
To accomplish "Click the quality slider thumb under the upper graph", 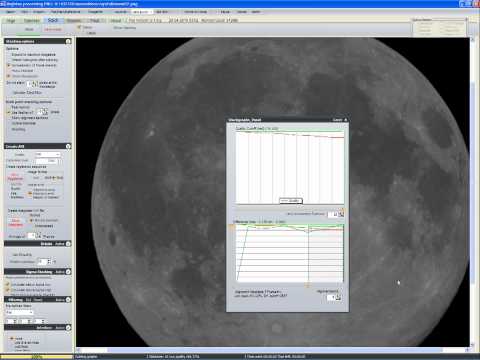I will click(x=290, y=201).
